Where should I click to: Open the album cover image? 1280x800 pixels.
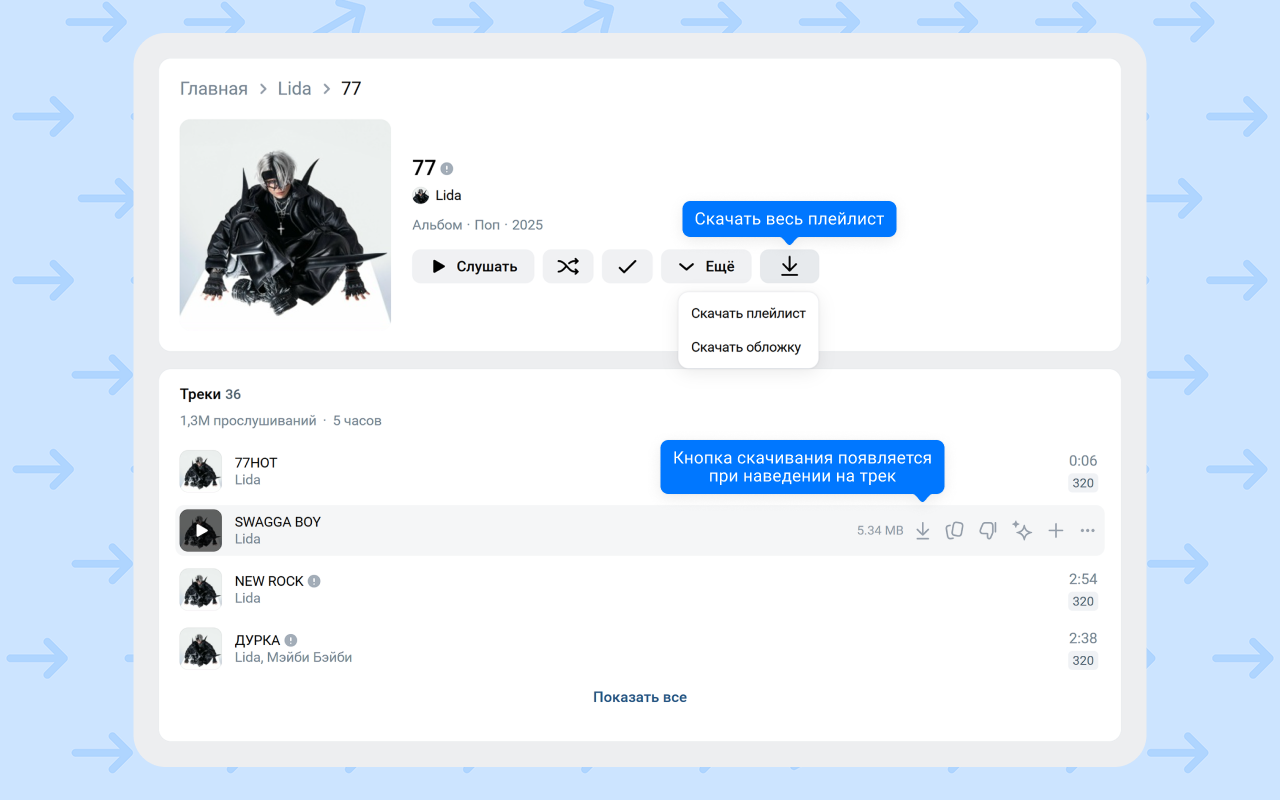(285, 224)
